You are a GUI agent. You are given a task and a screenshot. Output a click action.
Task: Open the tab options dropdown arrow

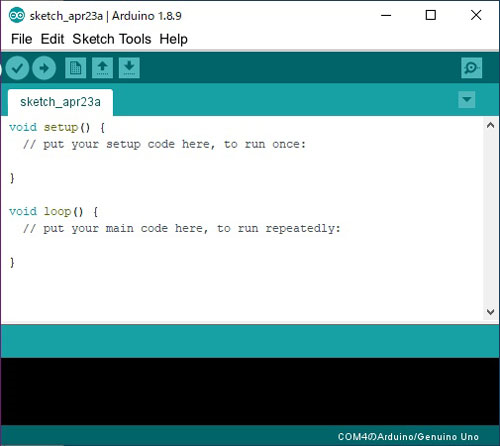click(467, 100)
